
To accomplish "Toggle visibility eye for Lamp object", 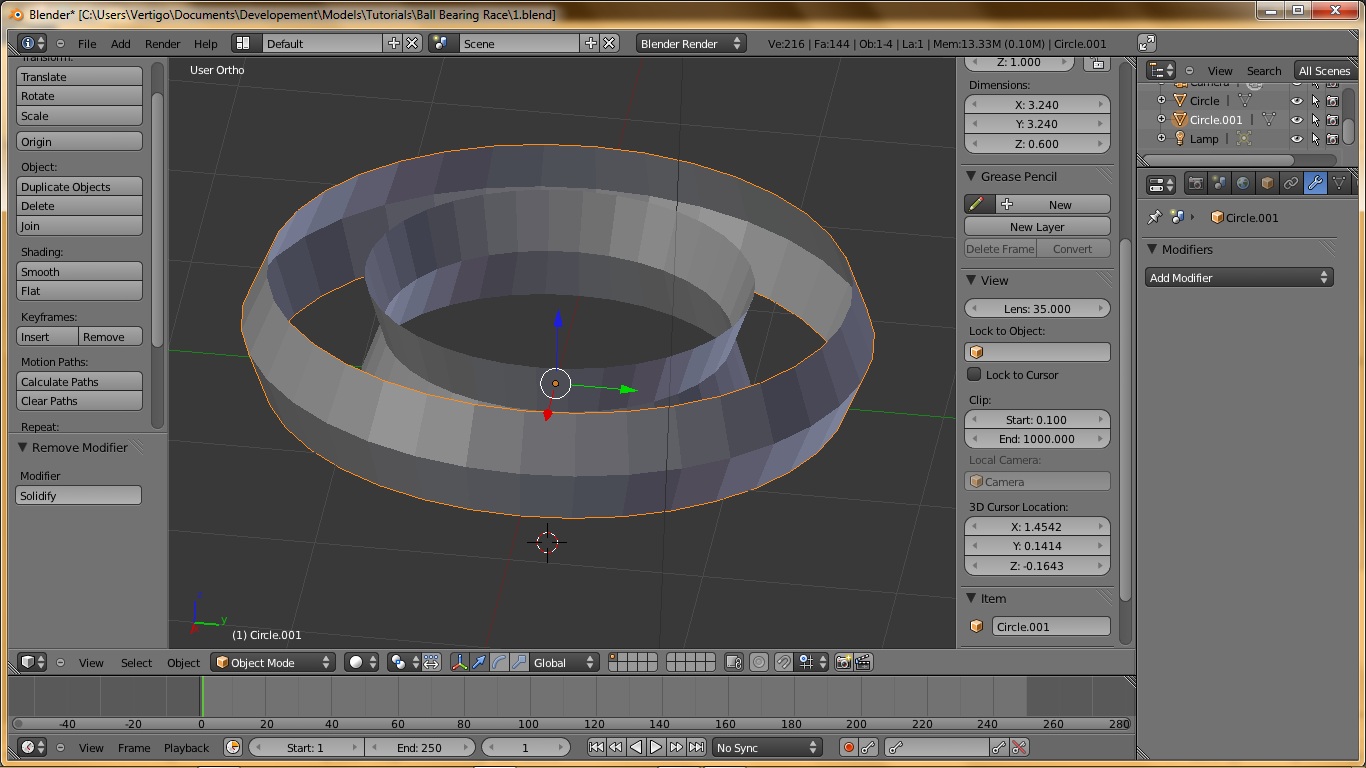I will pos(1297,139).
